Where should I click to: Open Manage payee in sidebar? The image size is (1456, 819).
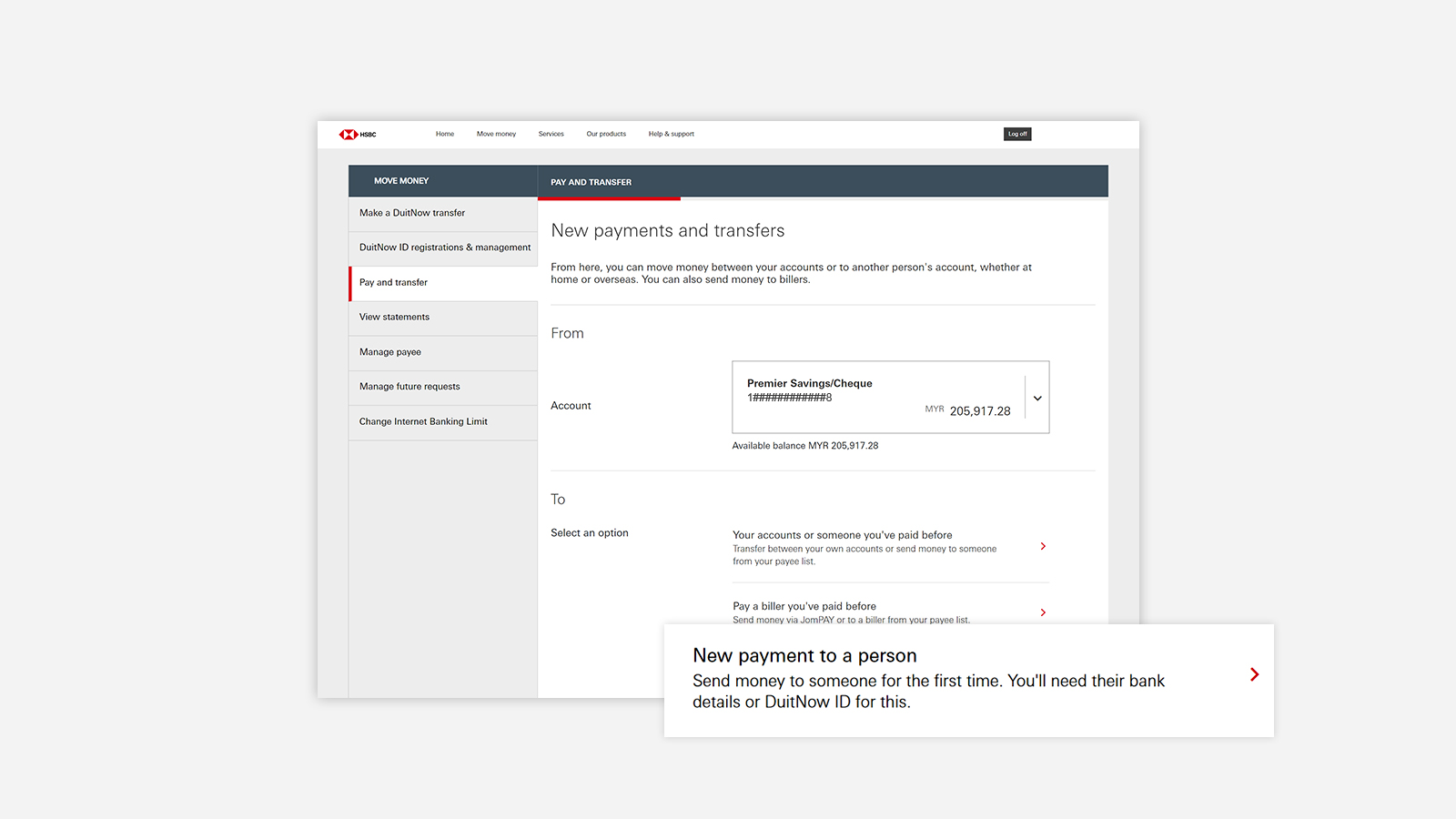pyautogui.click(x=443, y=352)
